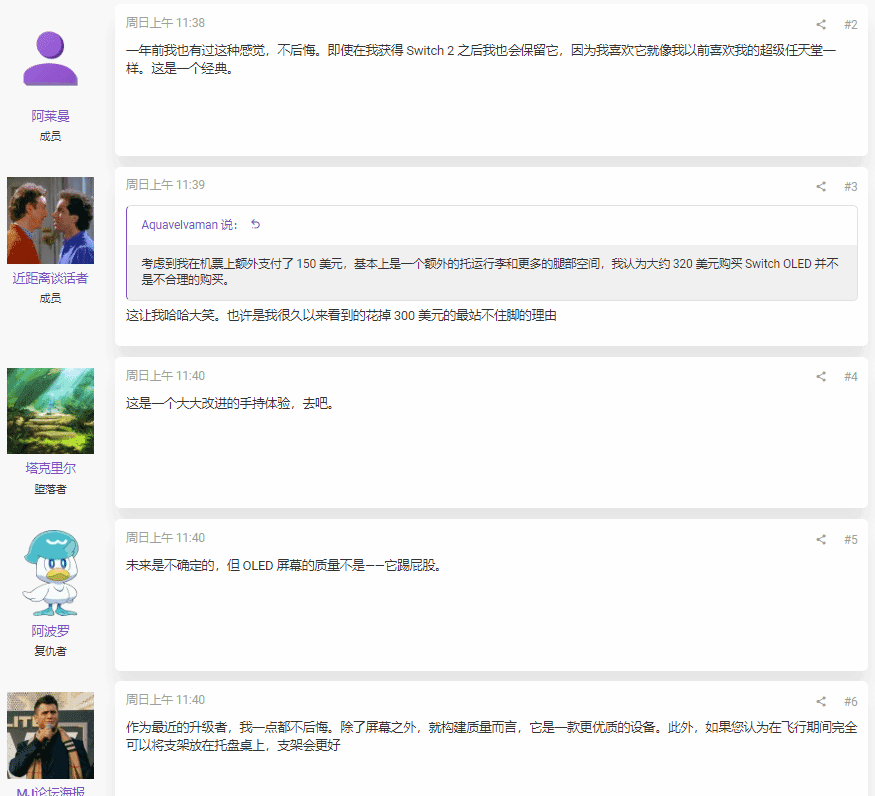Click the #6 post number link
Image resolution: width=875 pixels, height=796 pixels.
pos(850,702)
